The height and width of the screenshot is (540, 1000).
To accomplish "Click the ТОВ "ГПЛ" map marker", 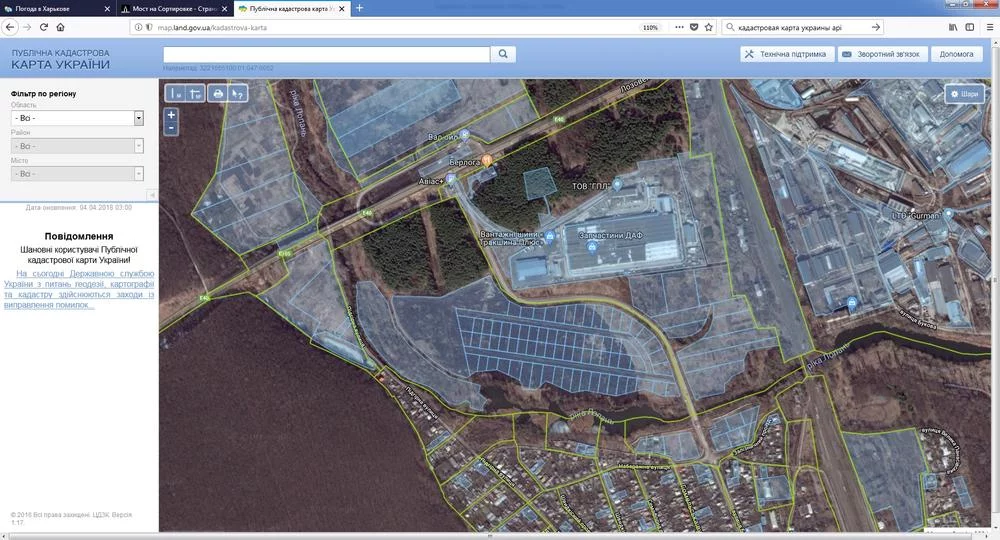I will (x=617, y=185).
